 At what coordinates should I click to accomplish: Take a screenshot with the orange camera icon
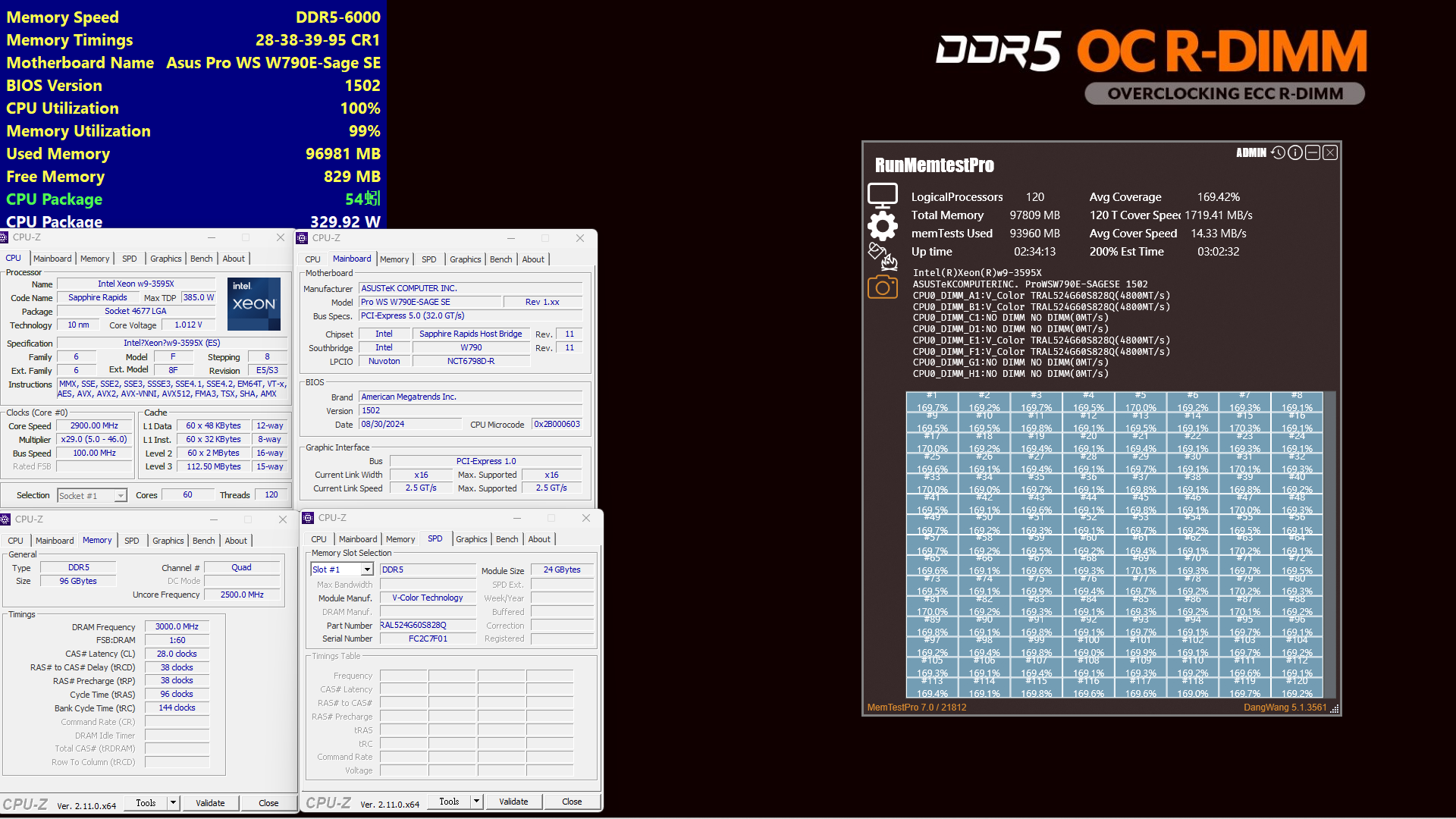point(882,287)
